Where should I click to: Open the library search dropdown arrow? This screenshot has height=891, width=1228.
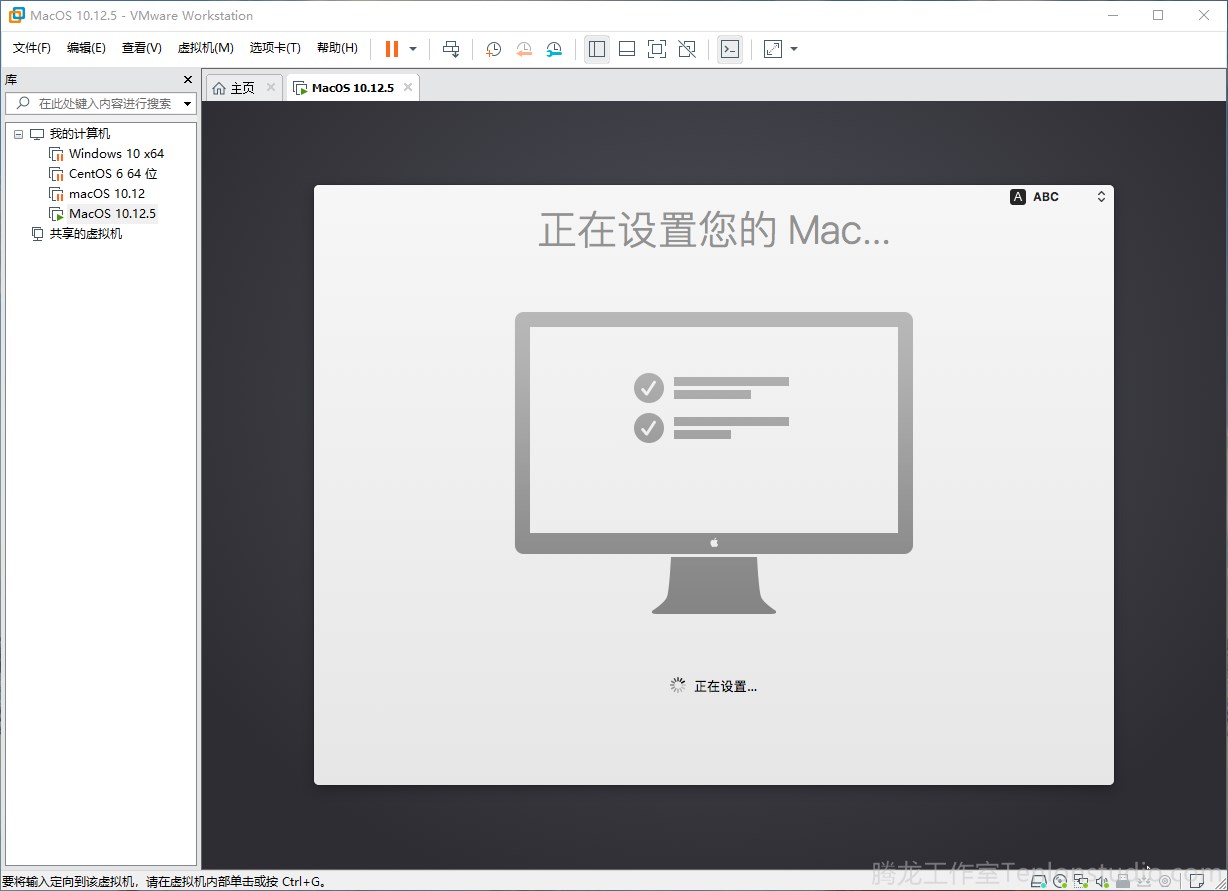(x=187, y=104)
